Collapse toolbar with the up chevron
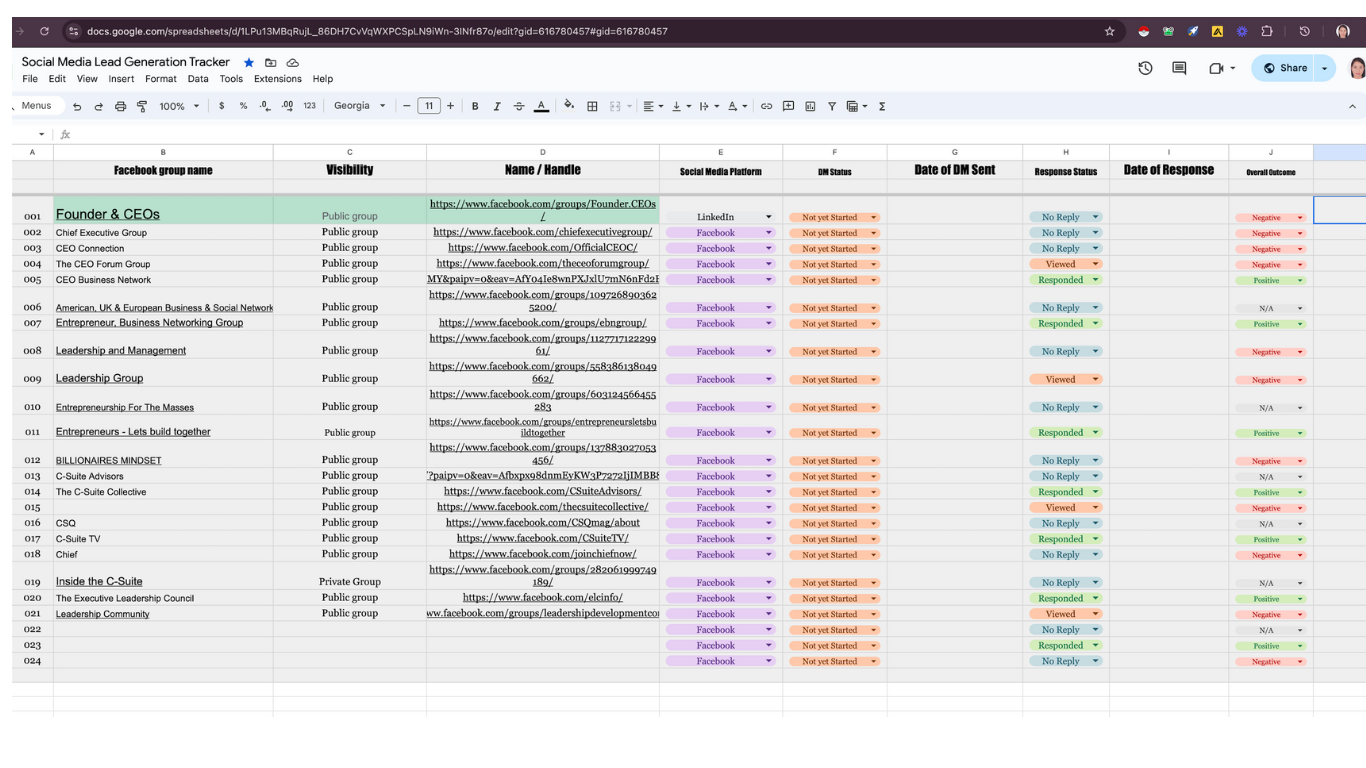The width and height of the screenshot is (1366, 768). point(1353,106)
